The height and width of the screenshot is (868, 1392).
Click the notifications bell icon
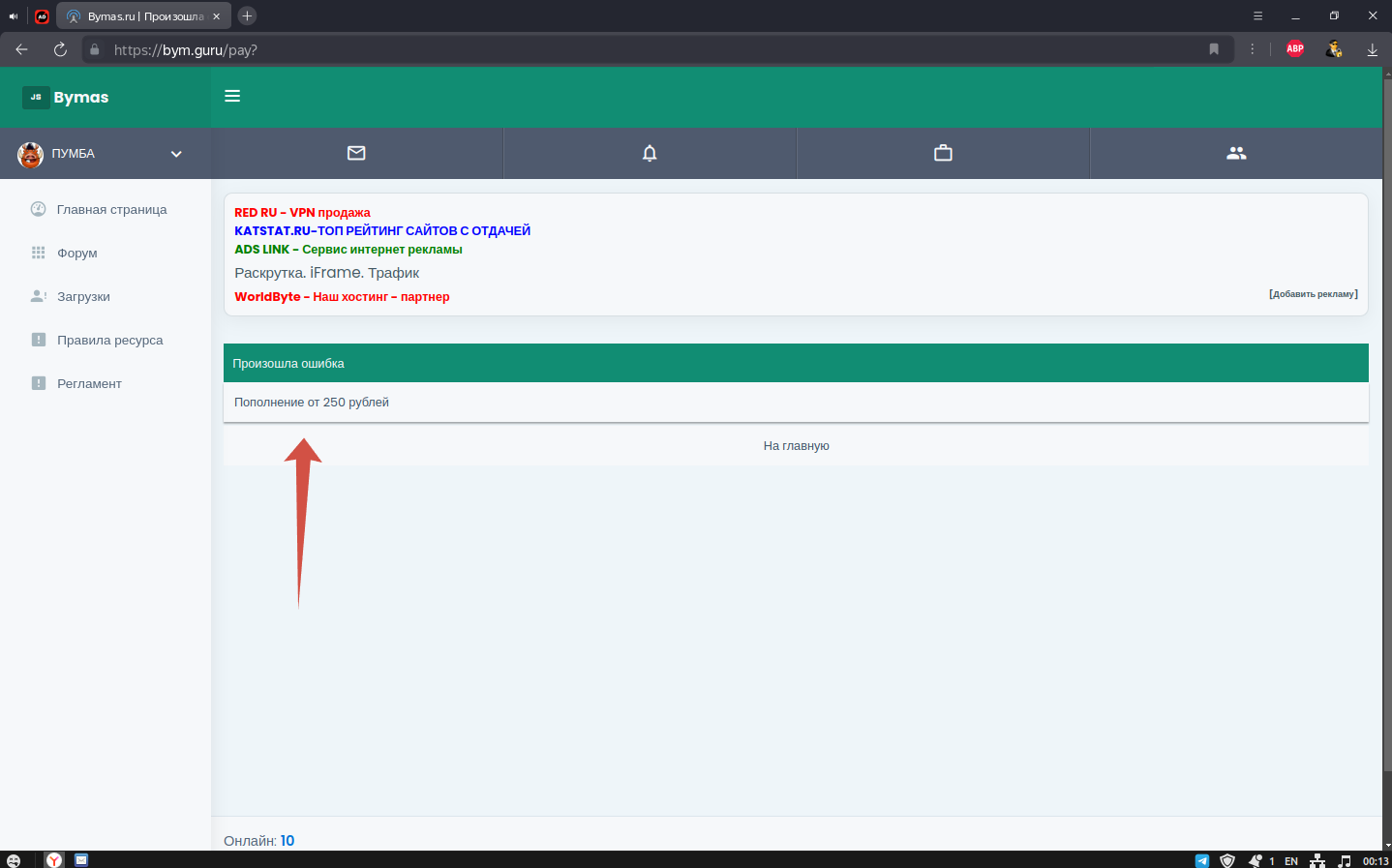(650, 153)
